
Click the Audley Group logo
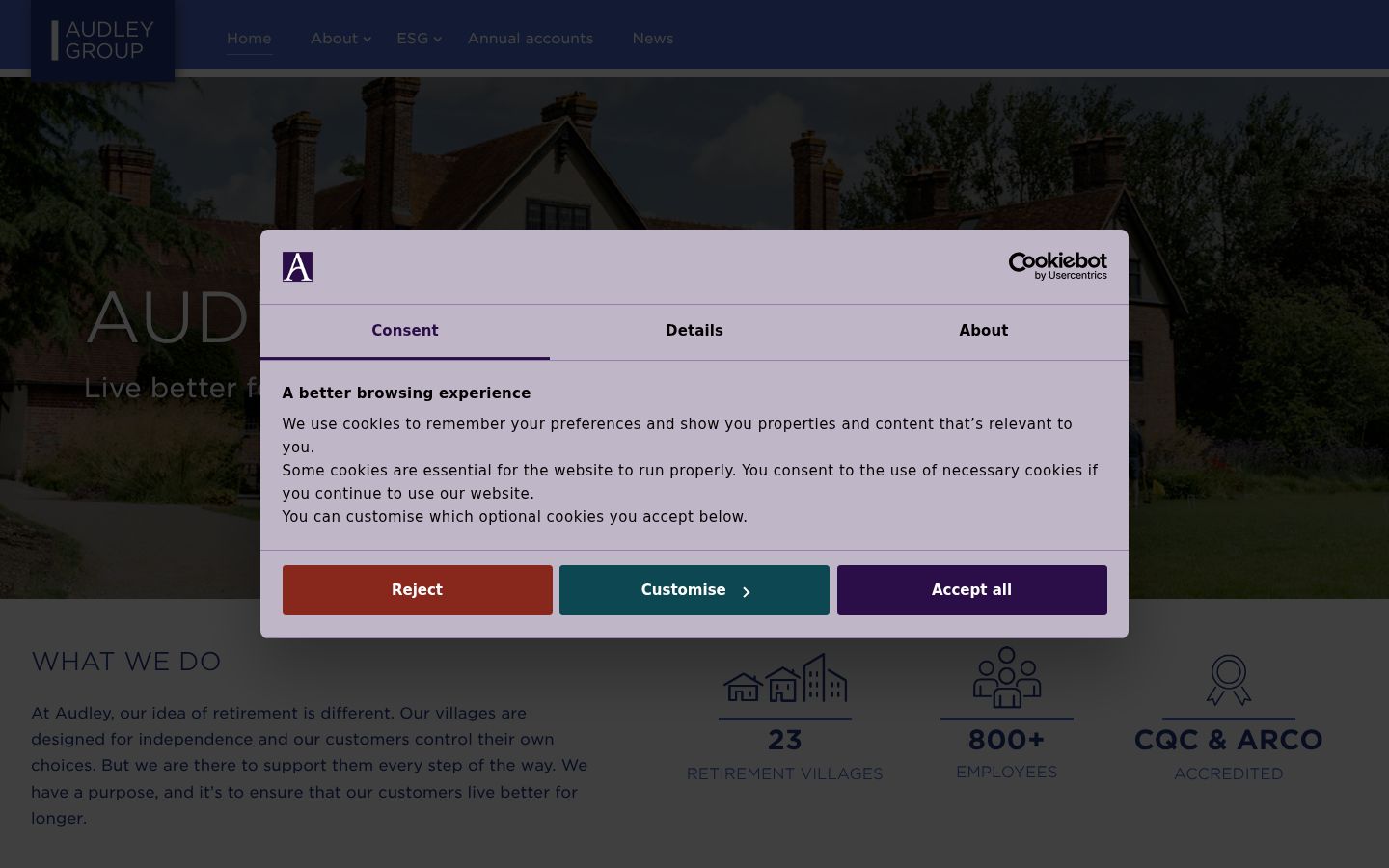click(x=103, y=41)
